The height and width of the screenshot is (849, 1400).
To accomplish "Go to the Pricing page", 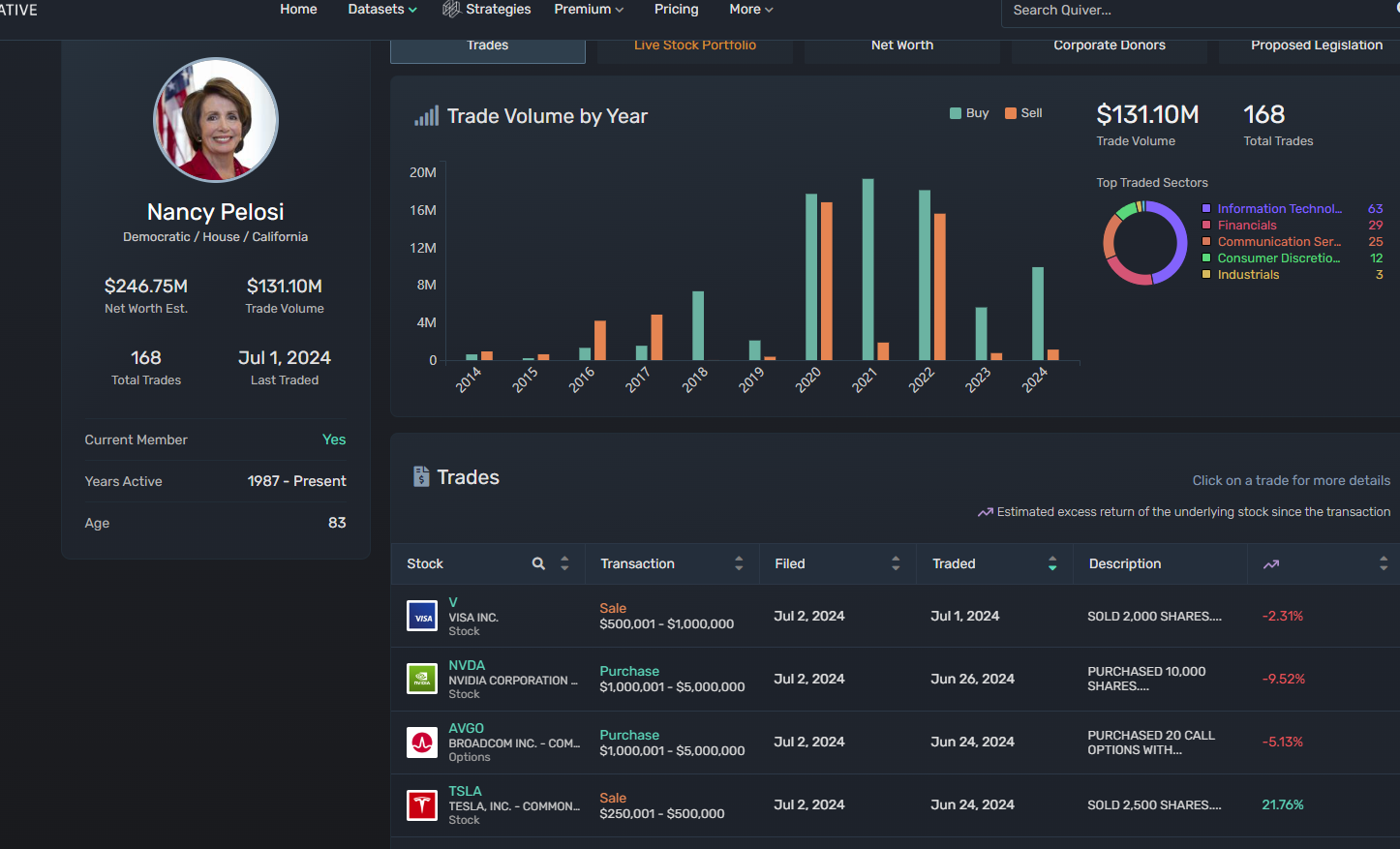I will [x=676, y=9].
